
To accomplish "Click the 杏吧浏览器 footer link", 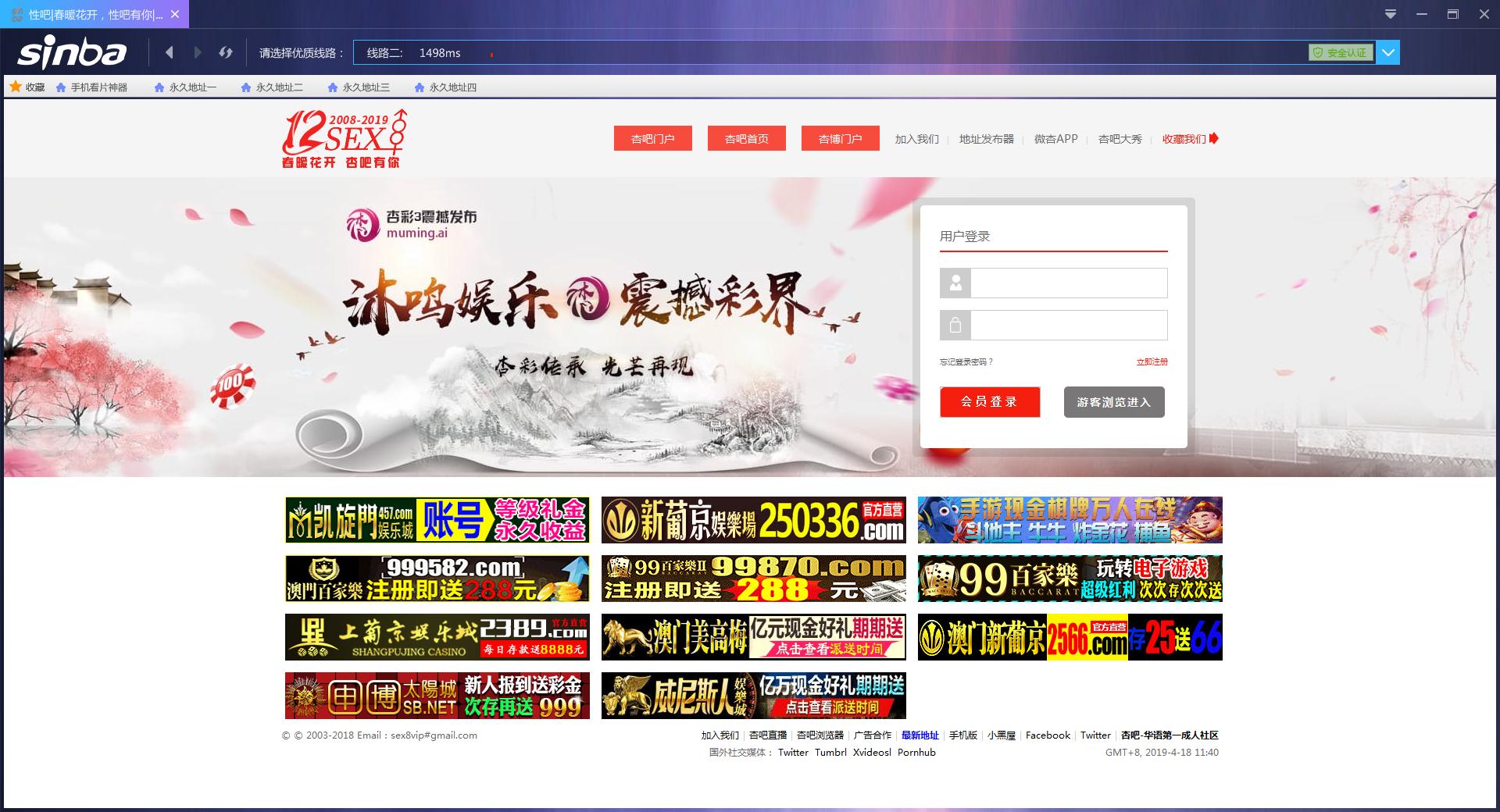I will 820,735.
